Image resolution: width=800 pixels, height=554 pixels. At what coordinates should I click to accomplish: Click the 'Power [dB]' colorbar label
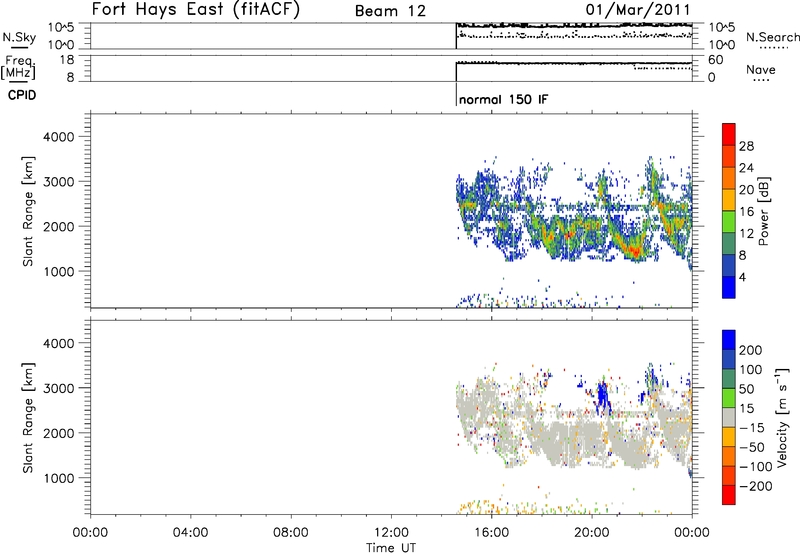[763, 211]
